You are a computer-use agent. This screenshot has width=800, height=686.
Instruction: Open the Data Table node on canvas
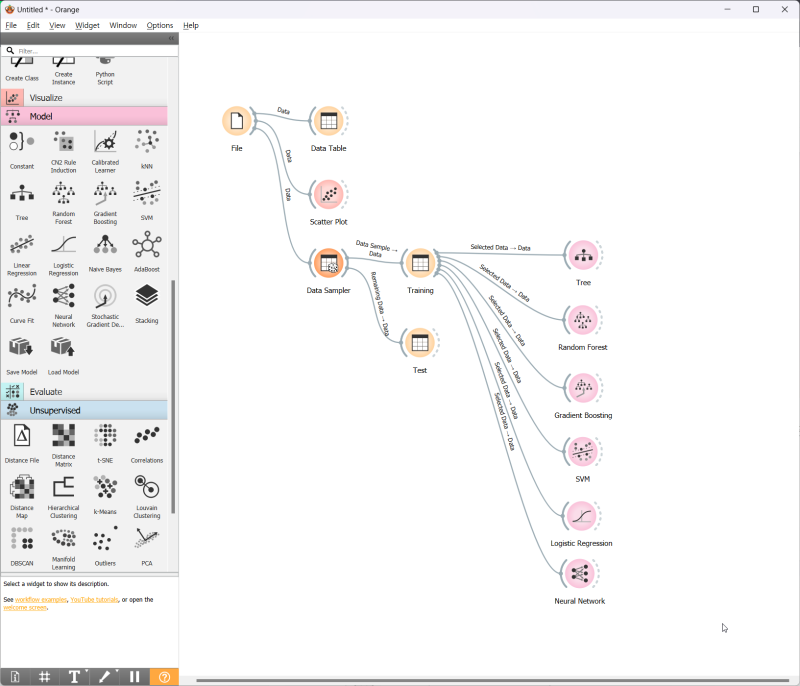(329, 121)
